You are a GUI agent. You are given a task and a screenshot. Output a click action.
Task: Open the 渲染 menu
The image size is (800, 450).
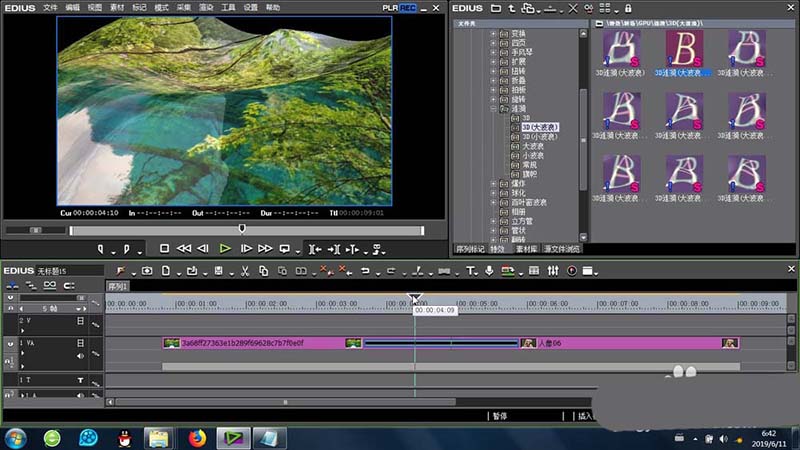click(x=206, y=8)
